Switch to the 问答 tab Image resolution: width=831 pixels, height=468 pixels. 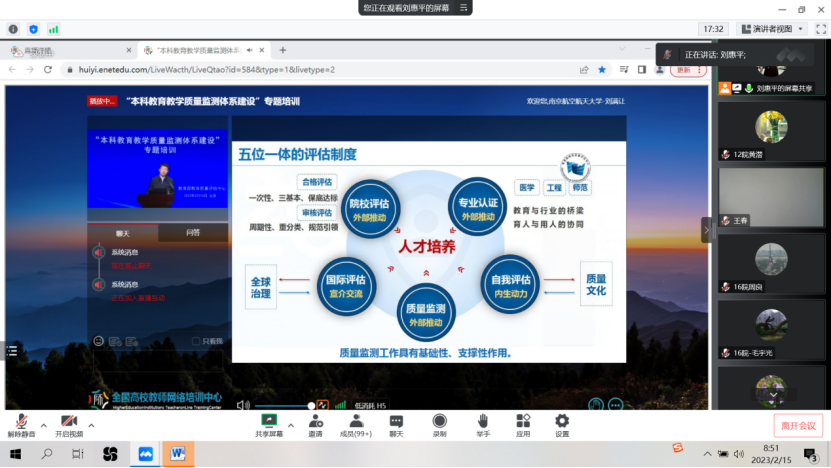(193, 232)
